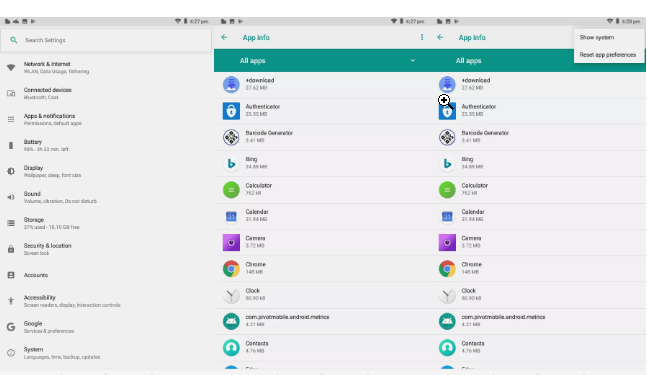
Task: Open Calendar app icon in middle panel
Action: [231, 216]
